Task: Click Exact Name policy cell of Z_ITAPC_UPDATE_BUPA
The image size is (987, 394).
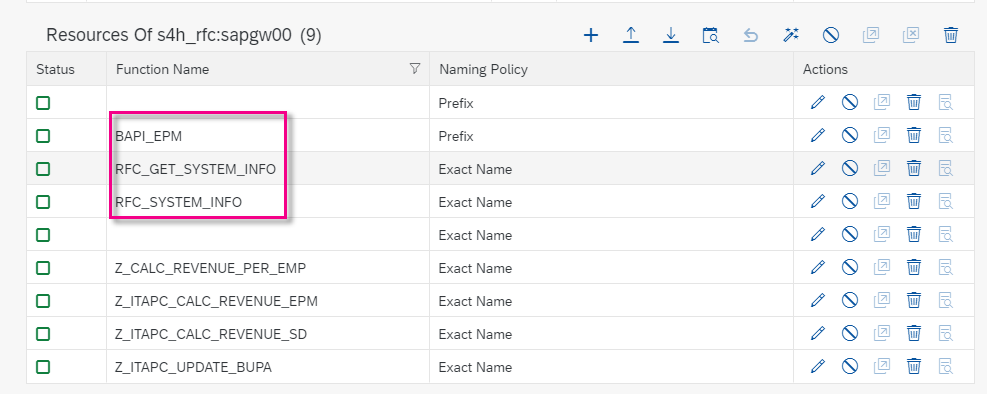Action: point(611,366)
